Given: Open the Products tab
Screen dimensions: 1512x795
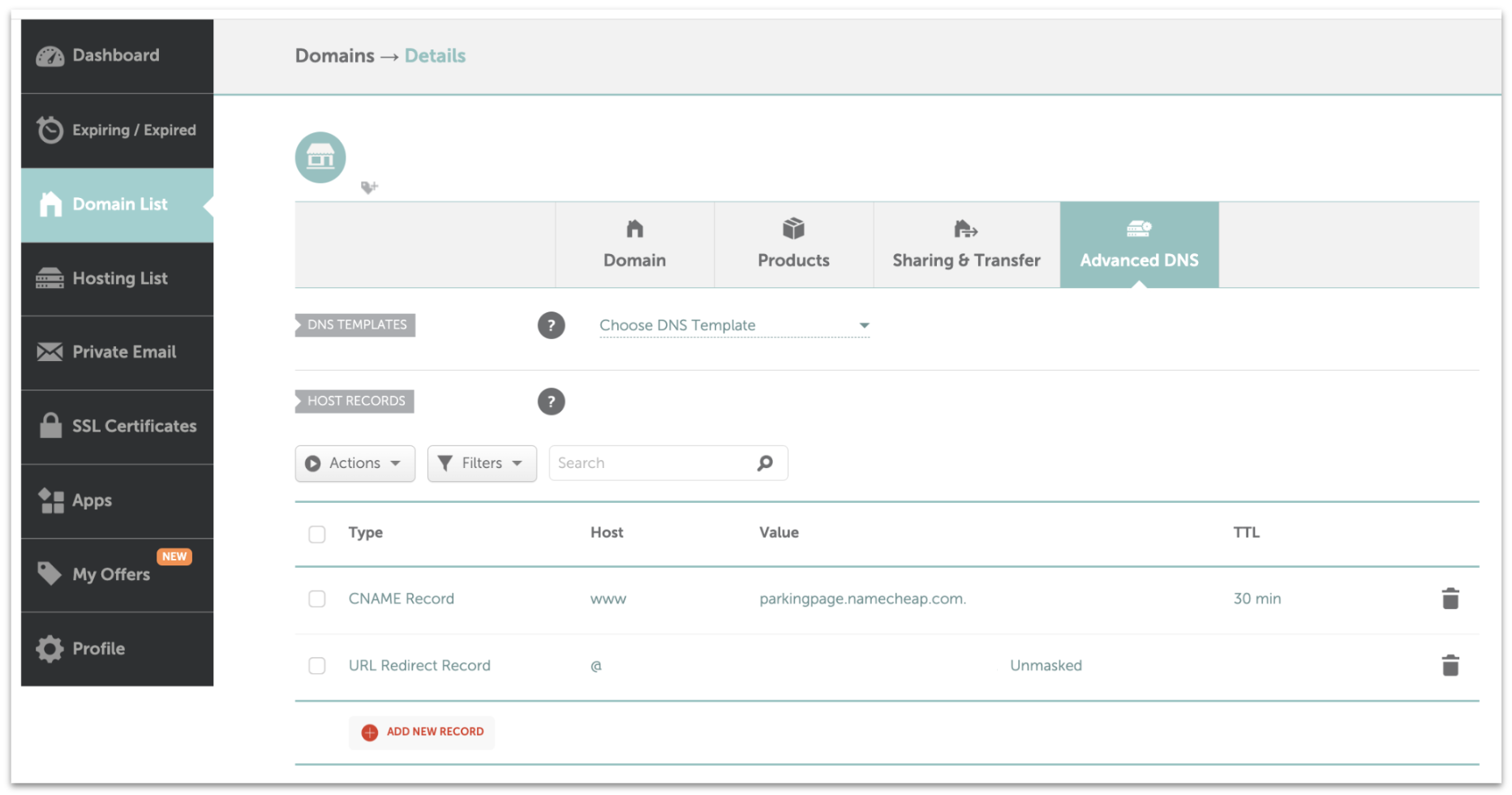Looking at the screenshot, I should (793, 244).
